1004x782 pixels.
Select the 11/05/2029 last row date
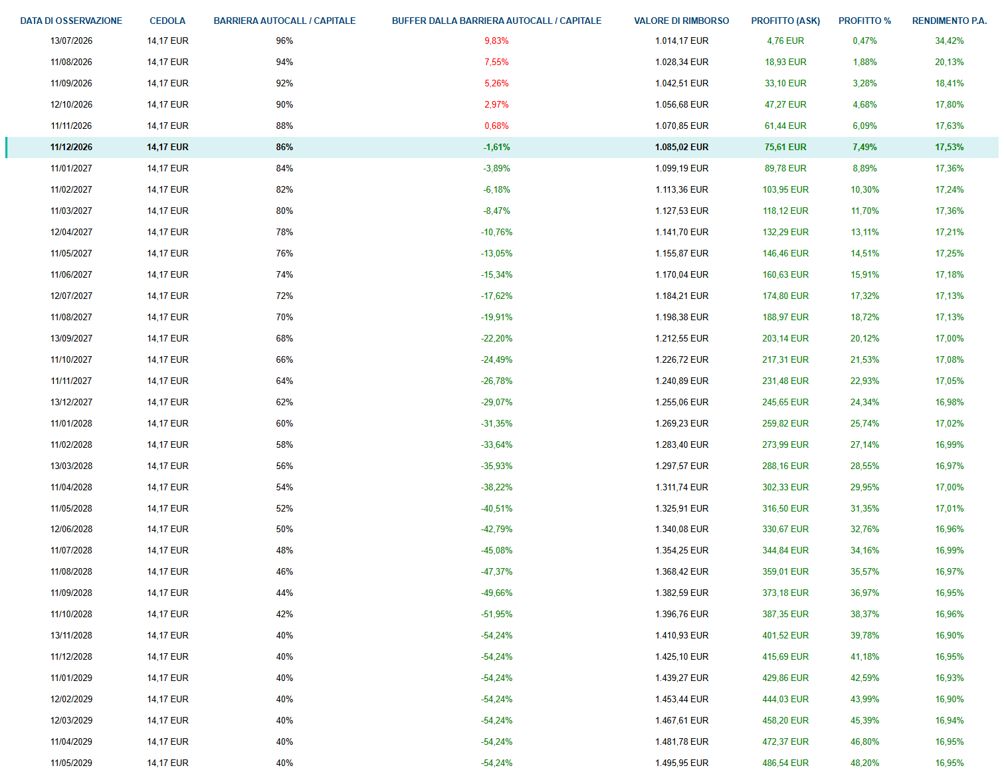71,763
